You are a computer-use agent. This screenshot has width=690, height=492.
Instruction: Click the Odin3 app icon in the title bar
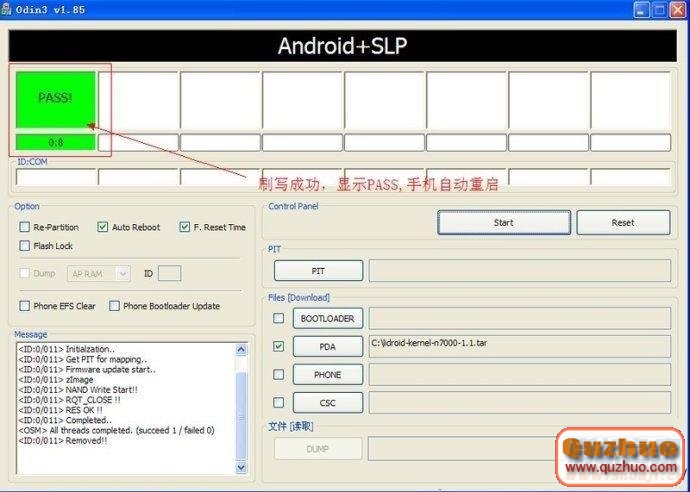6,9
